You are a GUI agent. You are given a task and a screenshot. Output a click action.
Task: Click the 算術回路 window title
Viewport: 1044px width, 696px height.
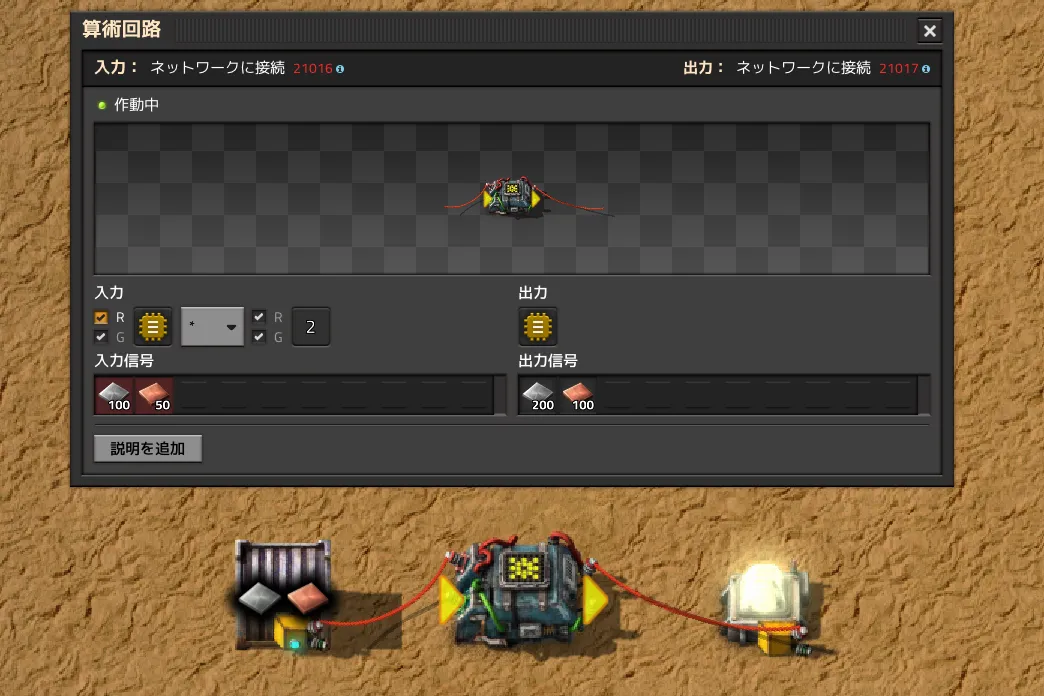[122, 29]
